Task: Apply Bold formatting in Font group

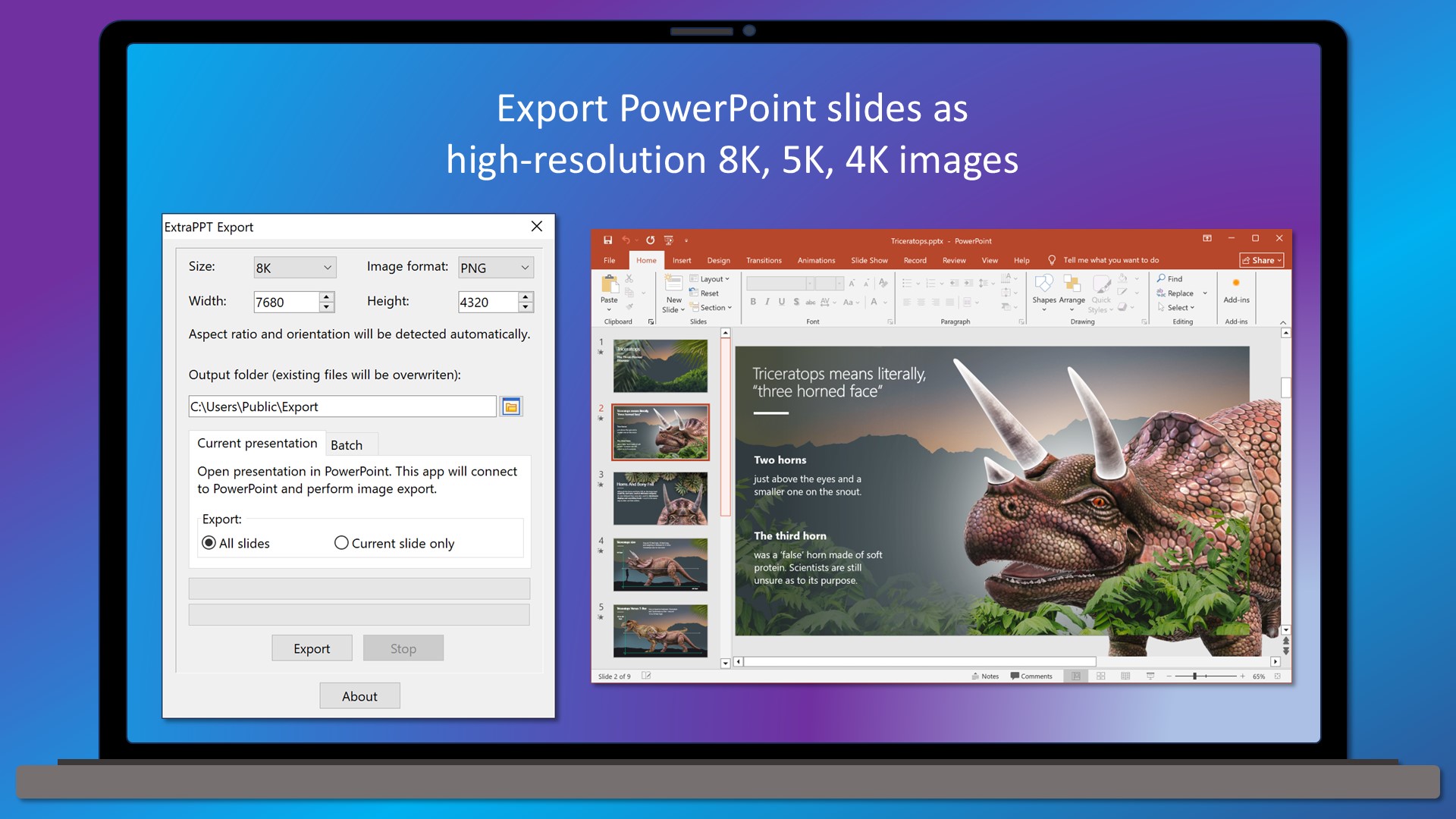Action: click(x=753, y=302)
